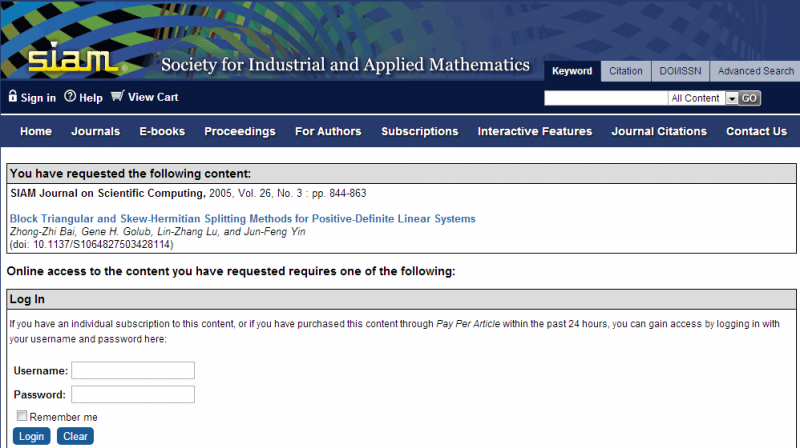800x448 pixels.
Task: Click the doi: 10.1137/S1064827503428114 text
Action: [91, 244]
